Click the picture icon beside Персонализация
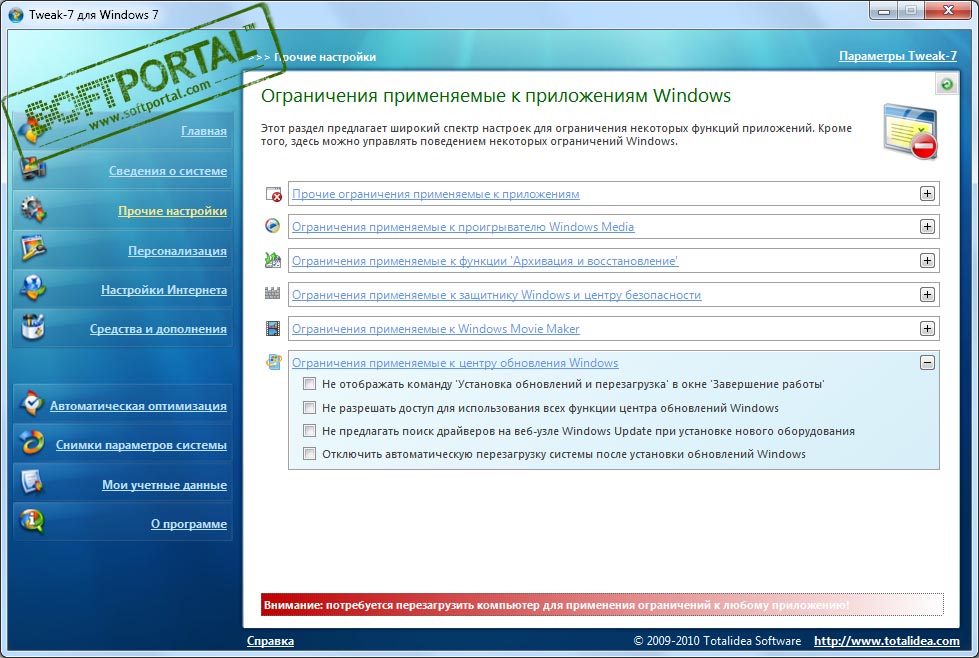 coord(32,248)
